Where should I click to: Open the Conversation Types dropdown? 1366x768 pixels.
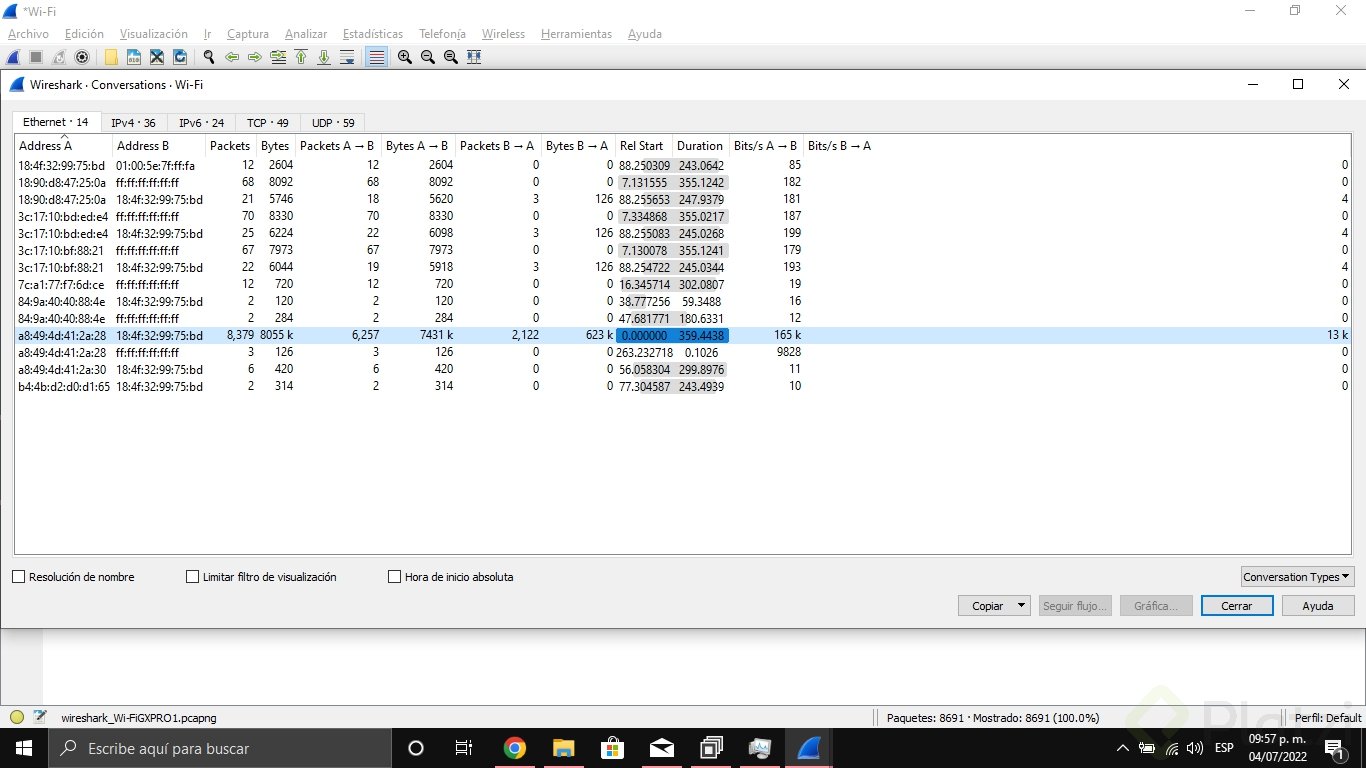(x=1297, y=577)
